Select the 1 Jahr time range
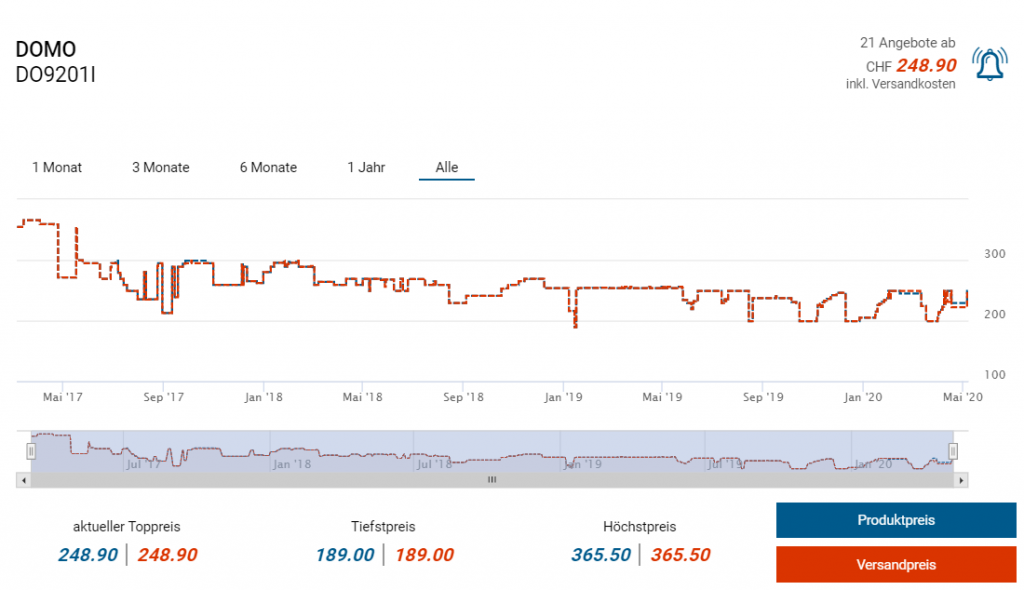The width and height of the screenshot is (1024, 590). 366,167
